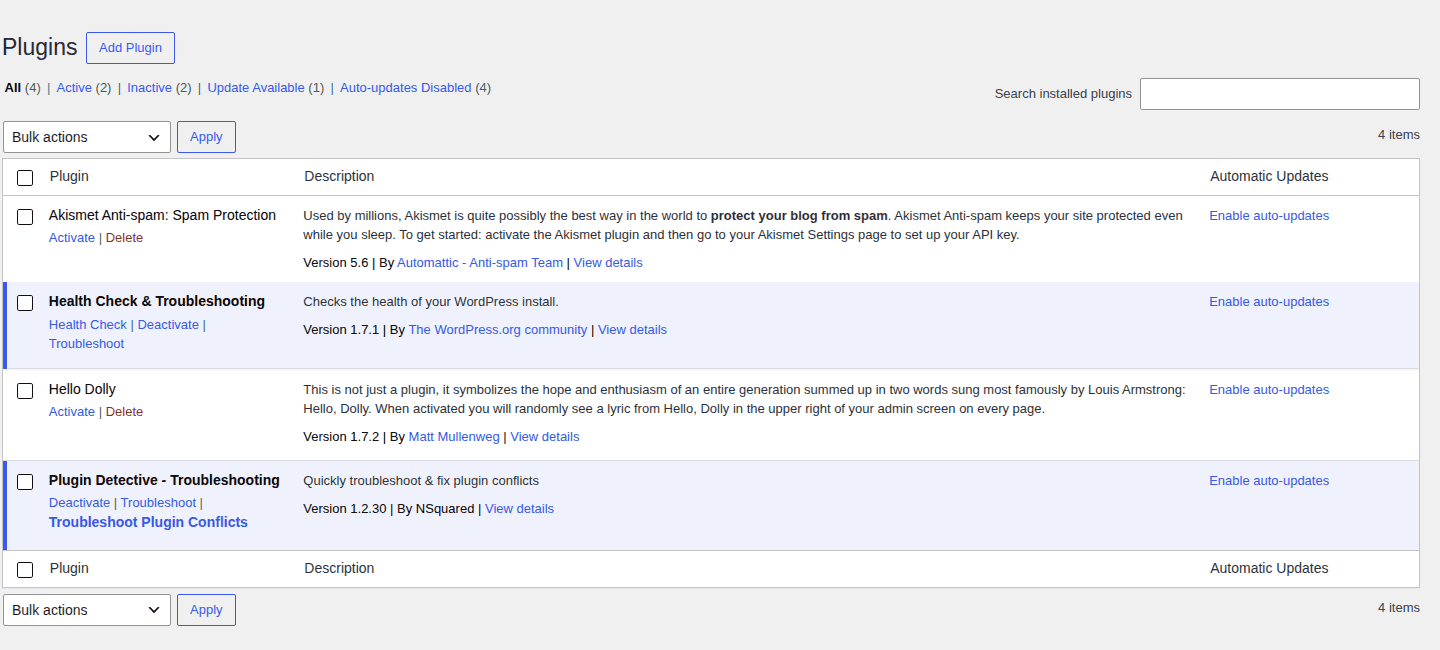1440x650 pixels.
Task: Focus the Search installed plugins field
Action: pyautogui.click(x=1279, y=94)
